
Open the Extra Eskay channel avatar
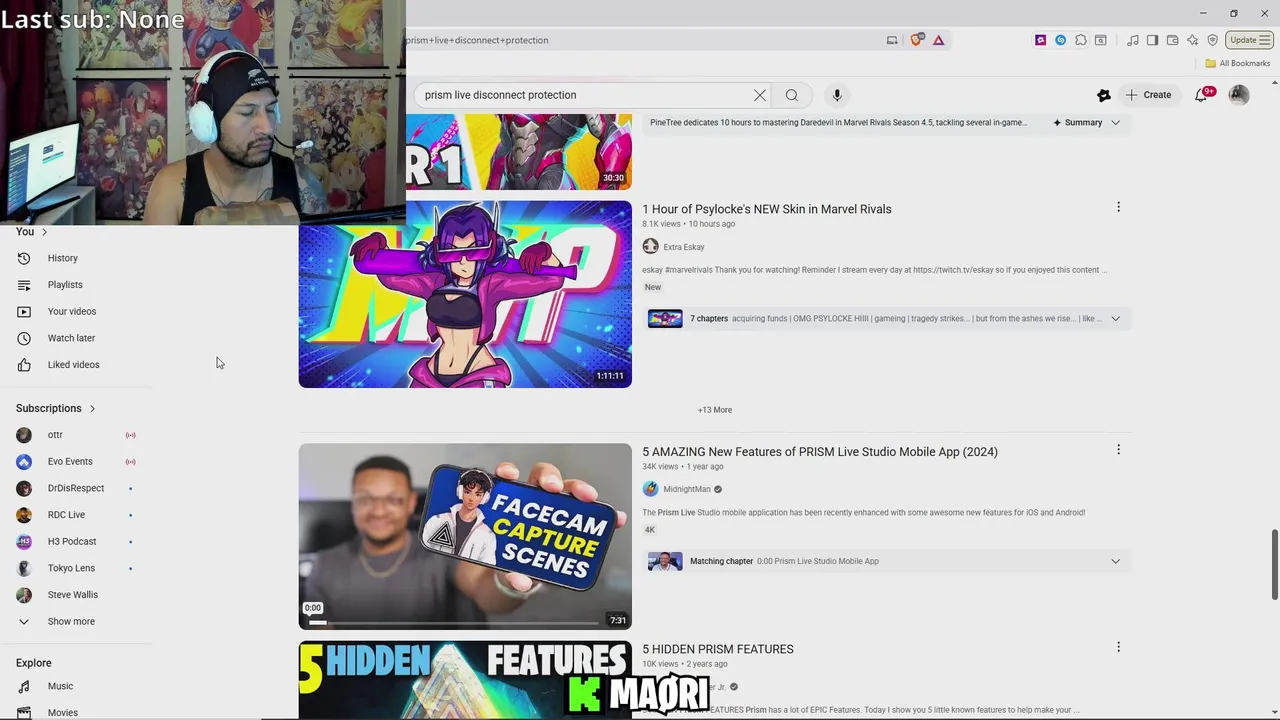(651, 247)
